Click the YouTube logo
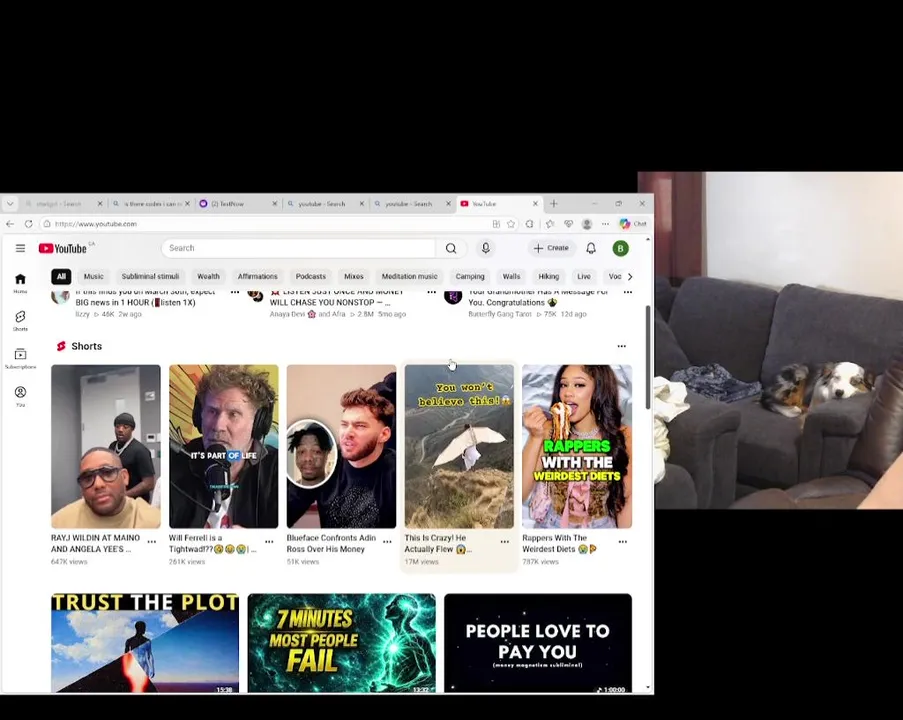Viewport: 903px width, 720px height. 63,248
